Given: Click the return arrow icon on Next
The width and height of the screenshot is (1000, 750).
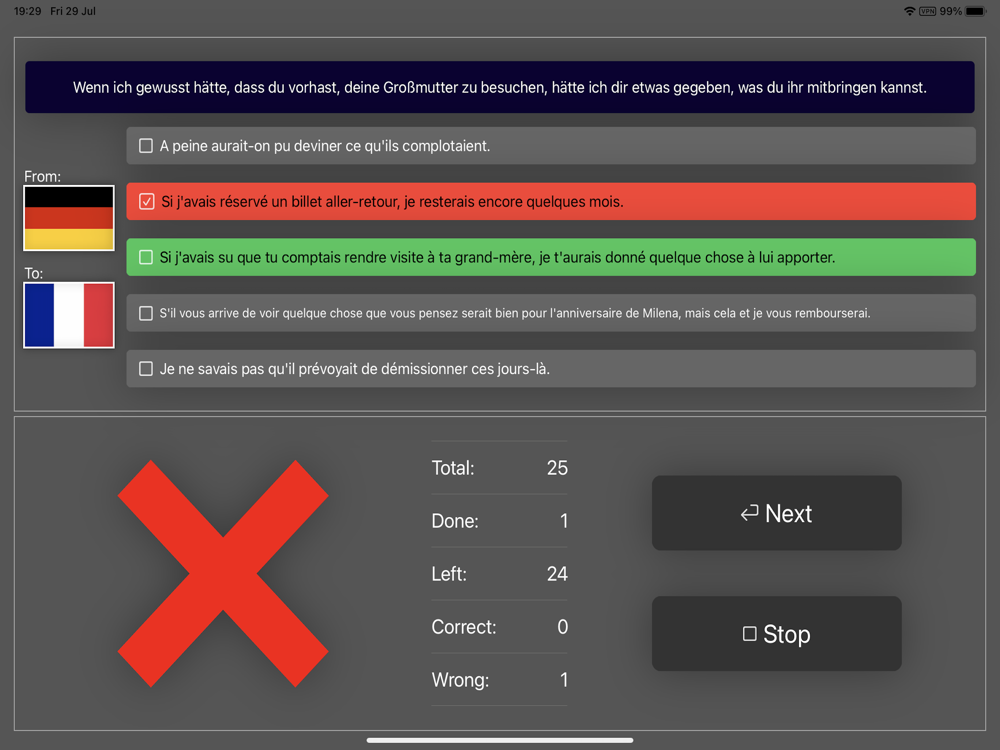Looking at the screenshot, I should (749, 513).
